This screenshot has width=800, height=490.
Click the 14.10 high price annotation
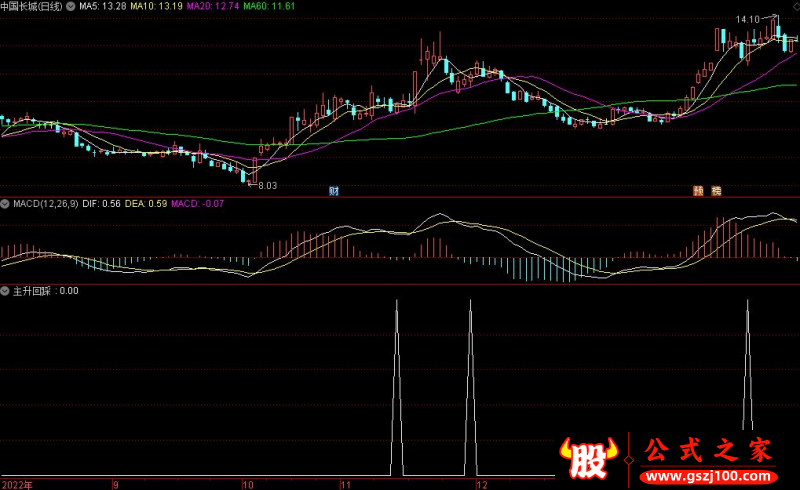click(x=747, y=19)
